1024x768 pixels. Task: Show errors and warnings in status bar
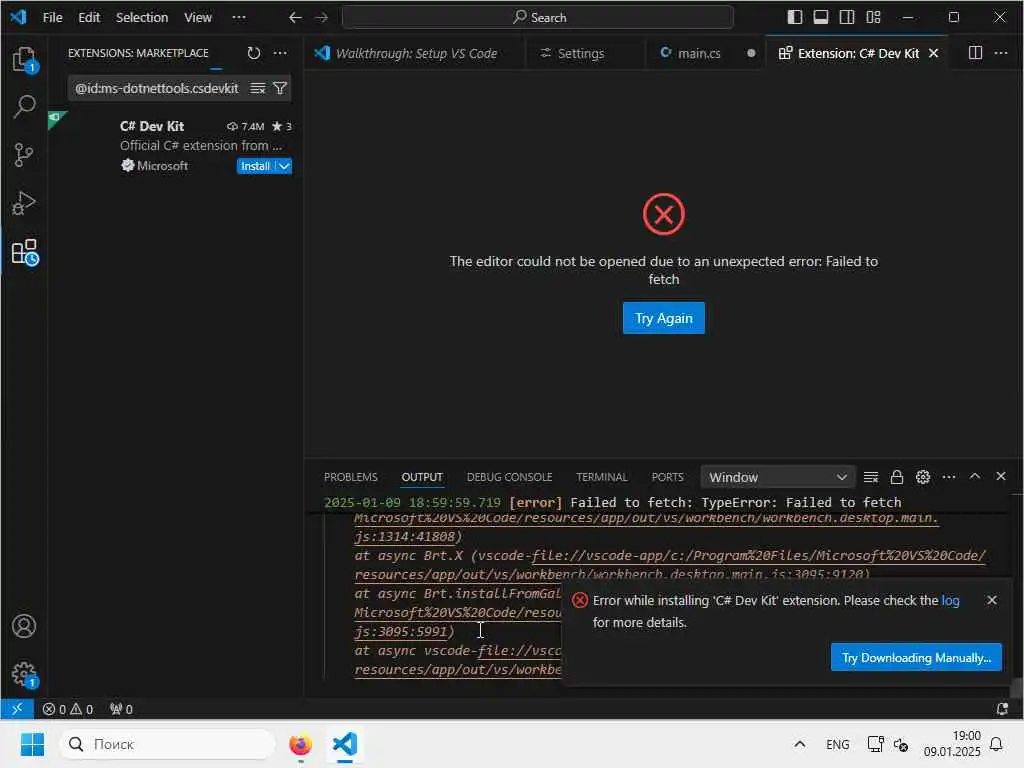[68, 709]
